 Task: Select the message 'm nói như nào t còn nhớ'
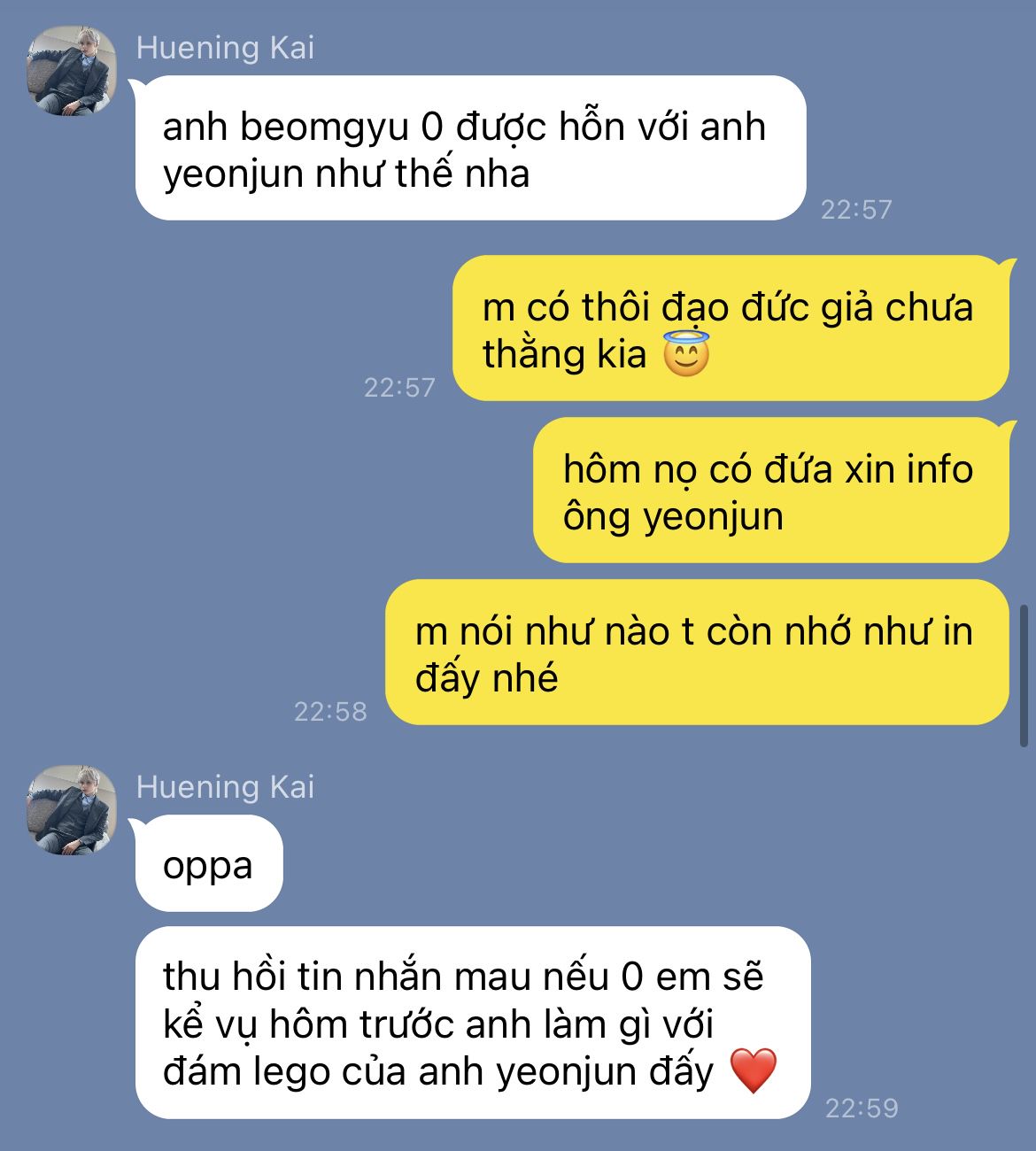697,653
